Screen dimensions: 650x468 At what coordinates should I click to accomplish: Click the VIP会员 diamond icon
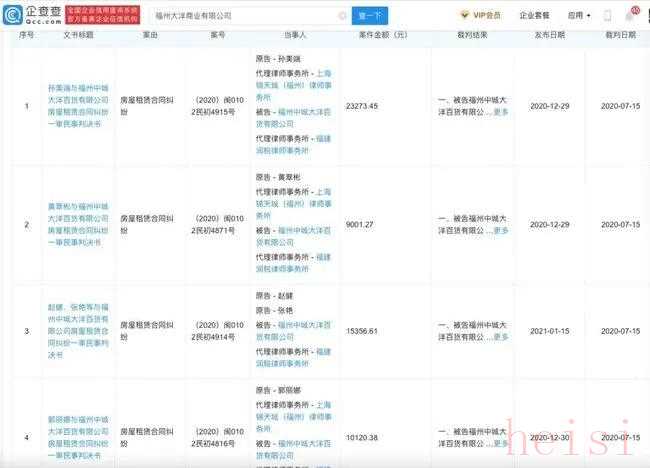(x=464, y=16)
